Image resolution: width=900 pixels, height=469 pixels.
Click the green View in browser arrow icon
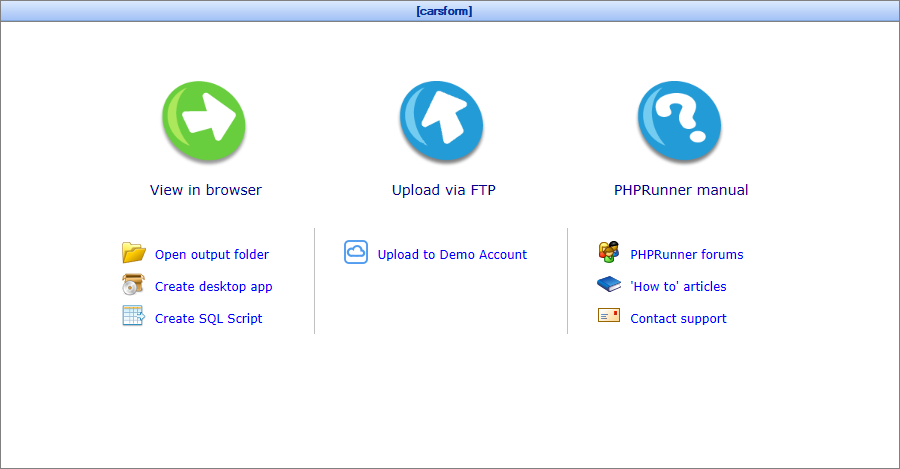click(x=204, y=121)
